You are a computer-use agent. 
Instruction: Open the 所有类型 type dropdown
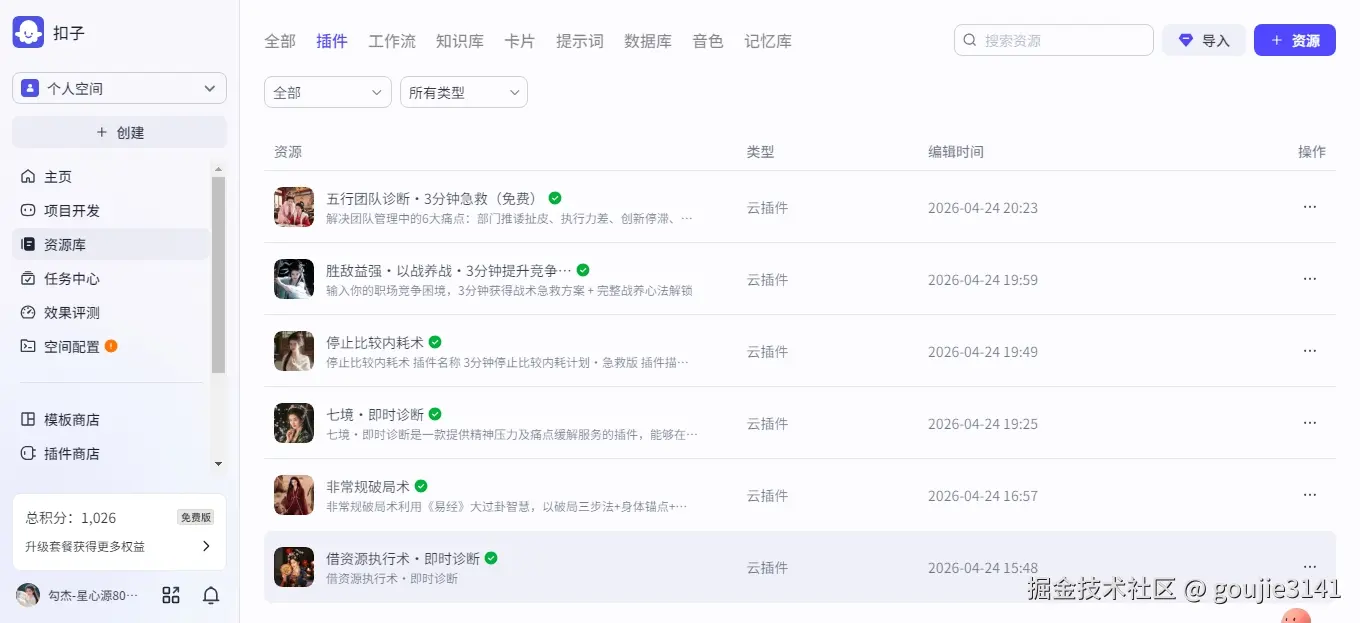click(463, 91)
